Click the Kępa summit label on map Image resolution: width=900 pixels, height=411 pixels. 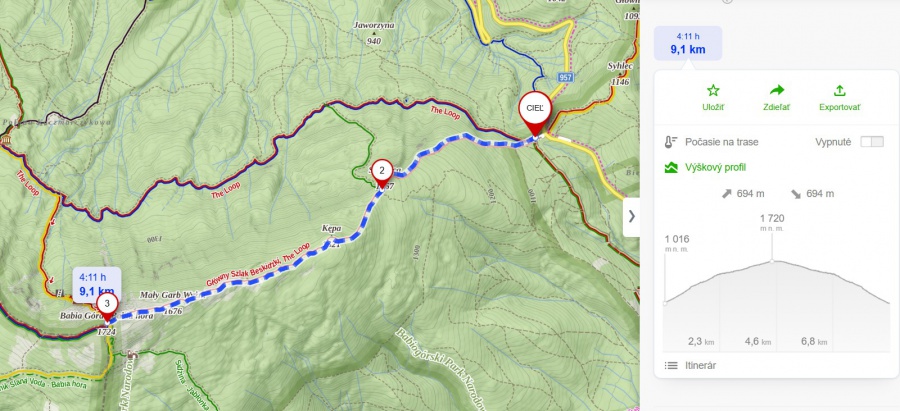pyautogui.click(x=332, y=228)
